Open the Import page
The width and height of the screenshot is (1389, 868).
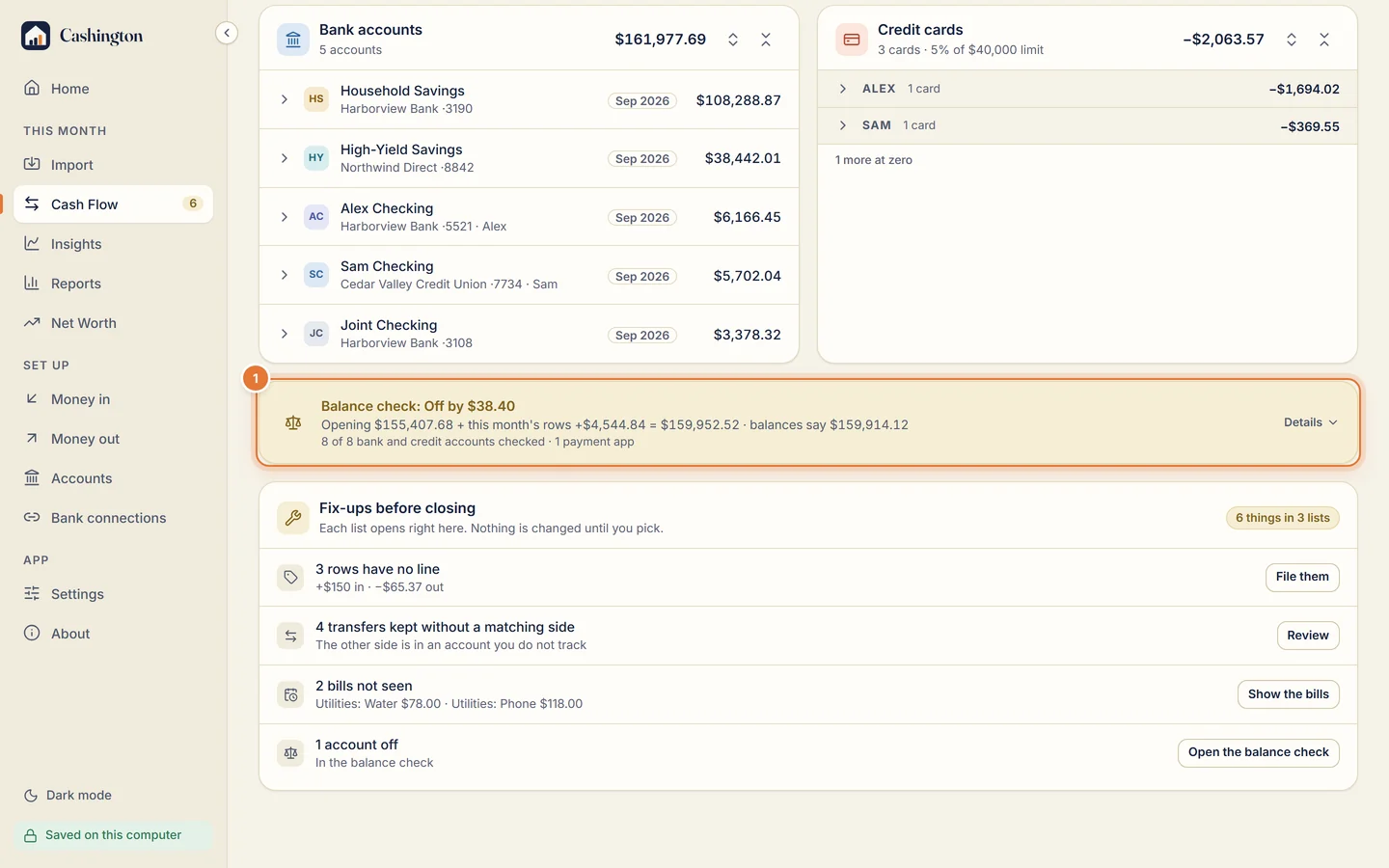tap(113, 165)
